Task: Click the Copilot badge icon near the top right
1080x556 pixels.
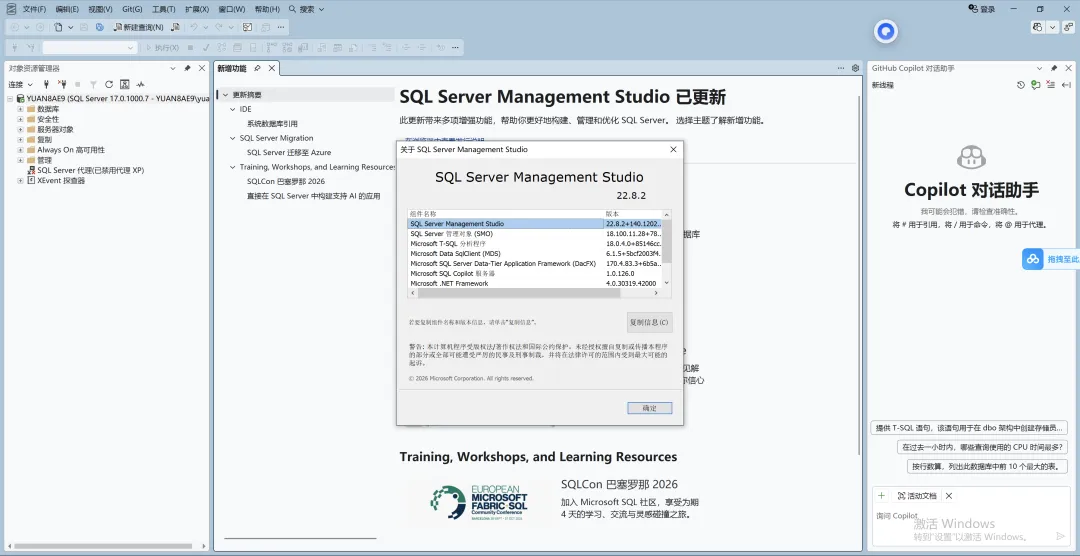Action: pyautogui.click(x=1038, y=27)
